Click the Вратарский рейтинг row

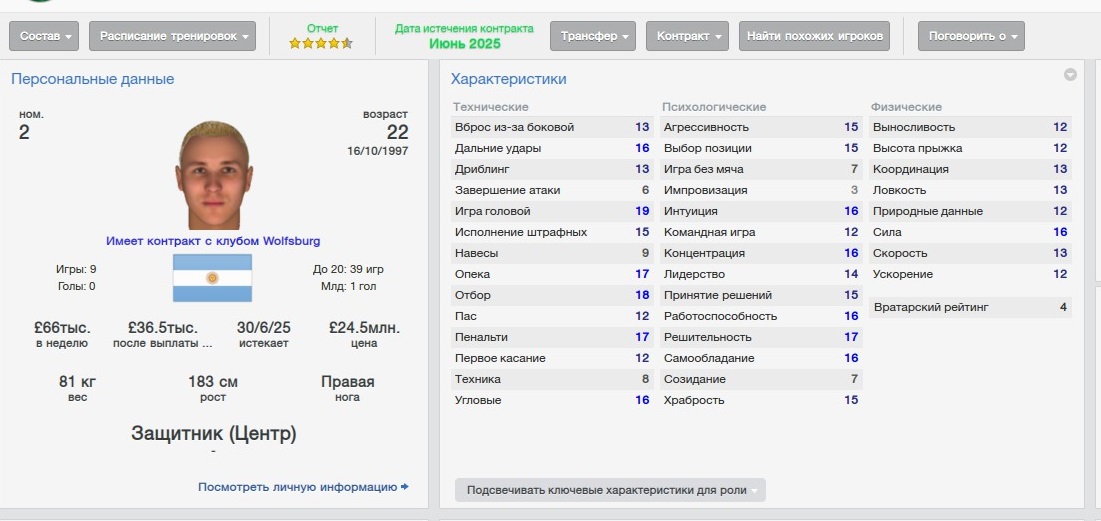tap(970, 307)
